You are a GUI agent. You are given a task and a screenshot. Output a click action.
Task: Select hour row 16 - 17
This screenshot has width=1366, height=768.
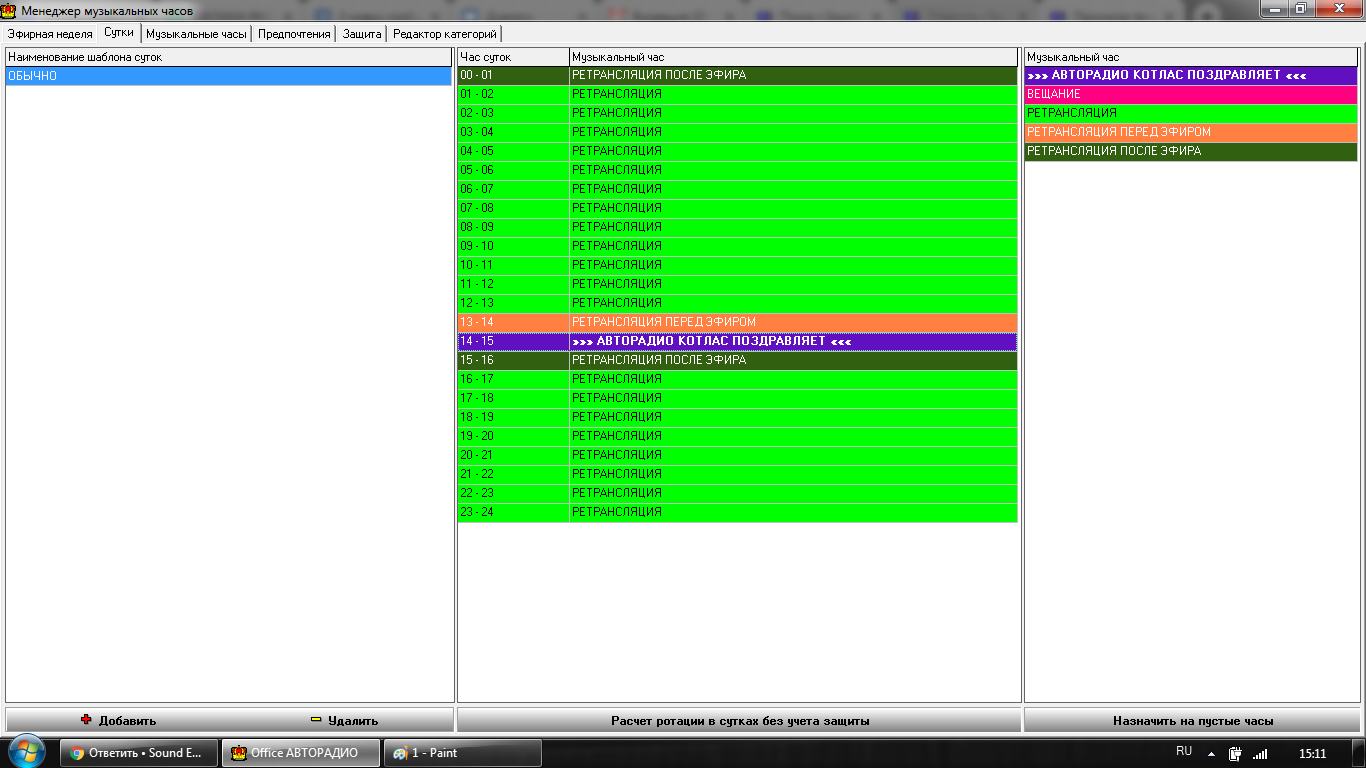(737, 380)
